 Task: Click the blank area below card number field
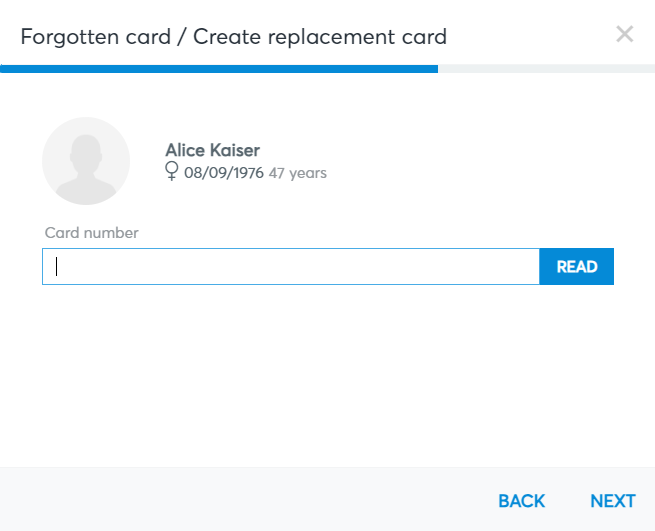pos(328,376)
